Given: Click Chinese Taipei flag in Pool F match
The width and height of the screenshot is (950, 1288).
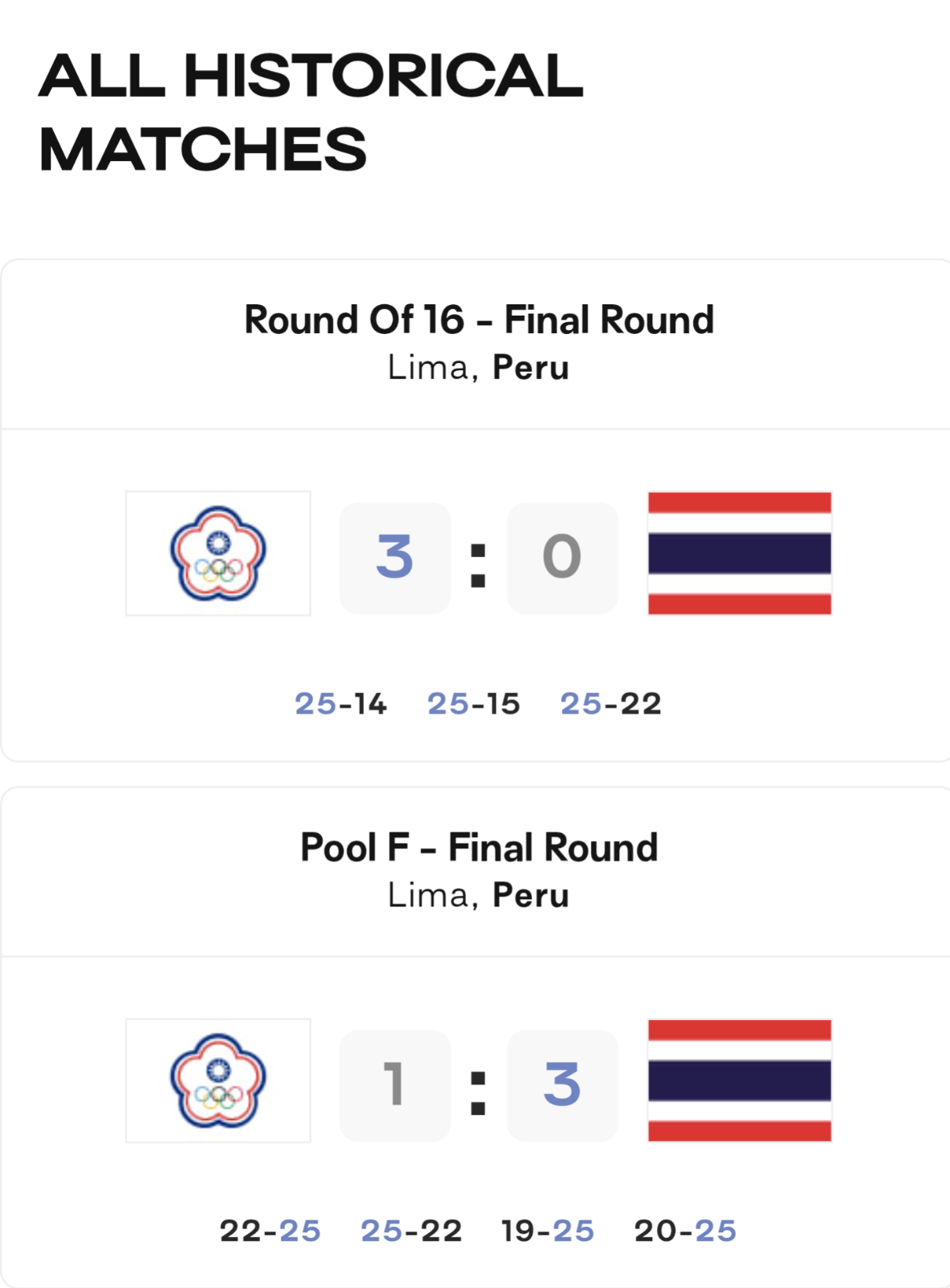Looking at the screenshot, I should coord(218,1080).
